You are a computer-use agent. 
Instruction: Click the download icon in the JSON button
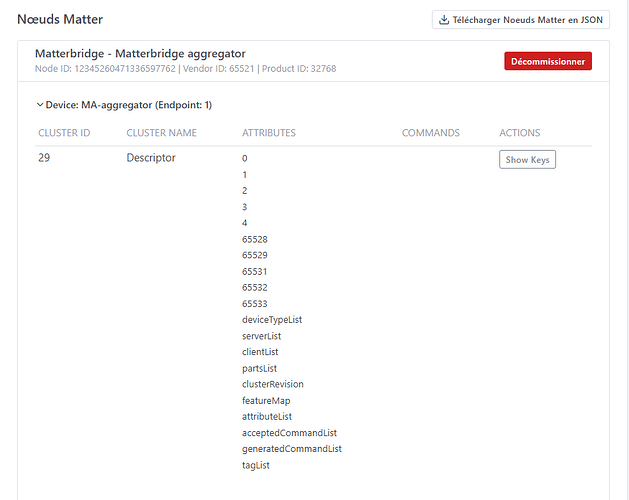click(x=444, y=19)
